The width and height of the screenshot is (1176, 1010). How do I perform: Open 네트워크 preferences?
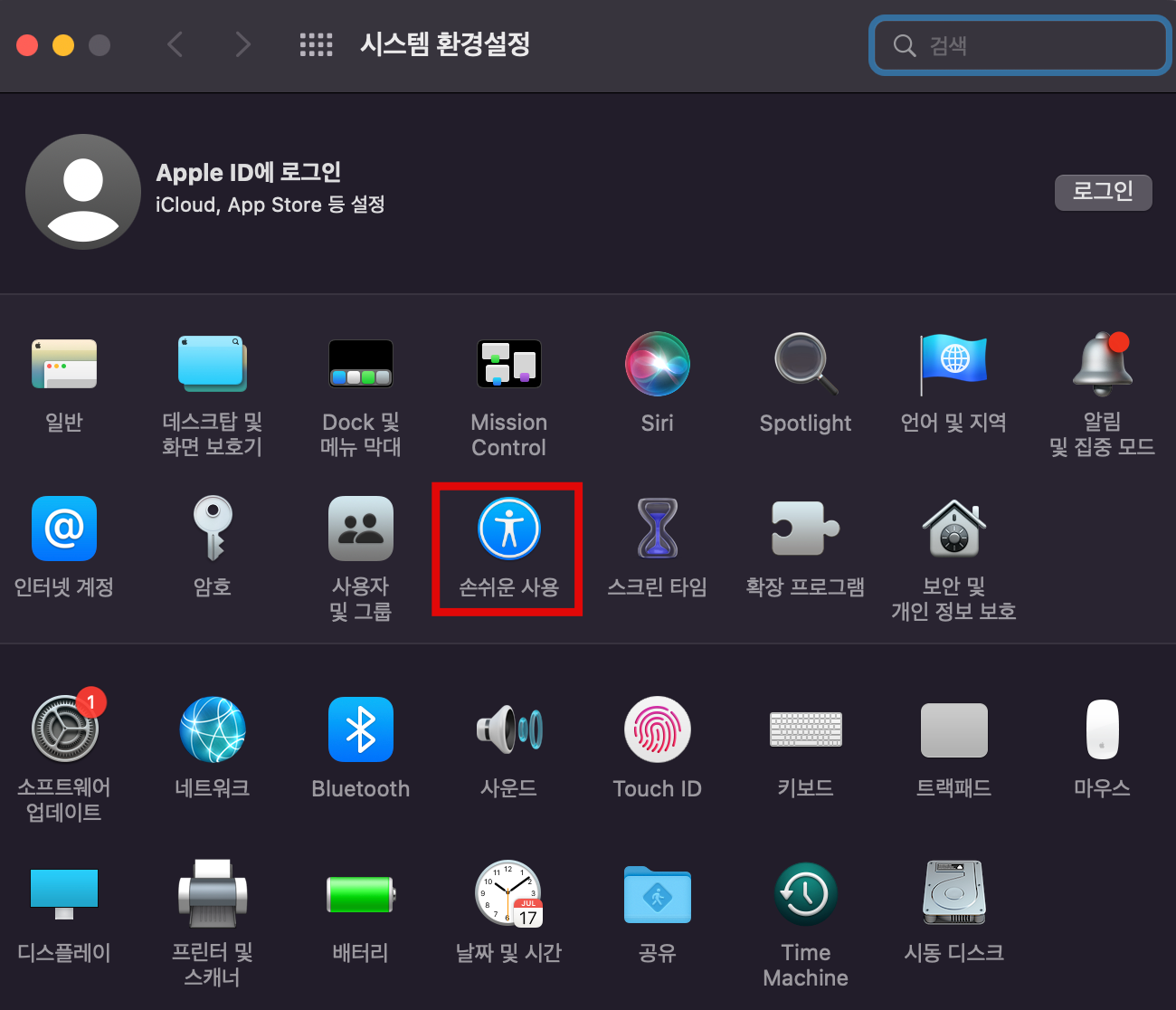212,729
